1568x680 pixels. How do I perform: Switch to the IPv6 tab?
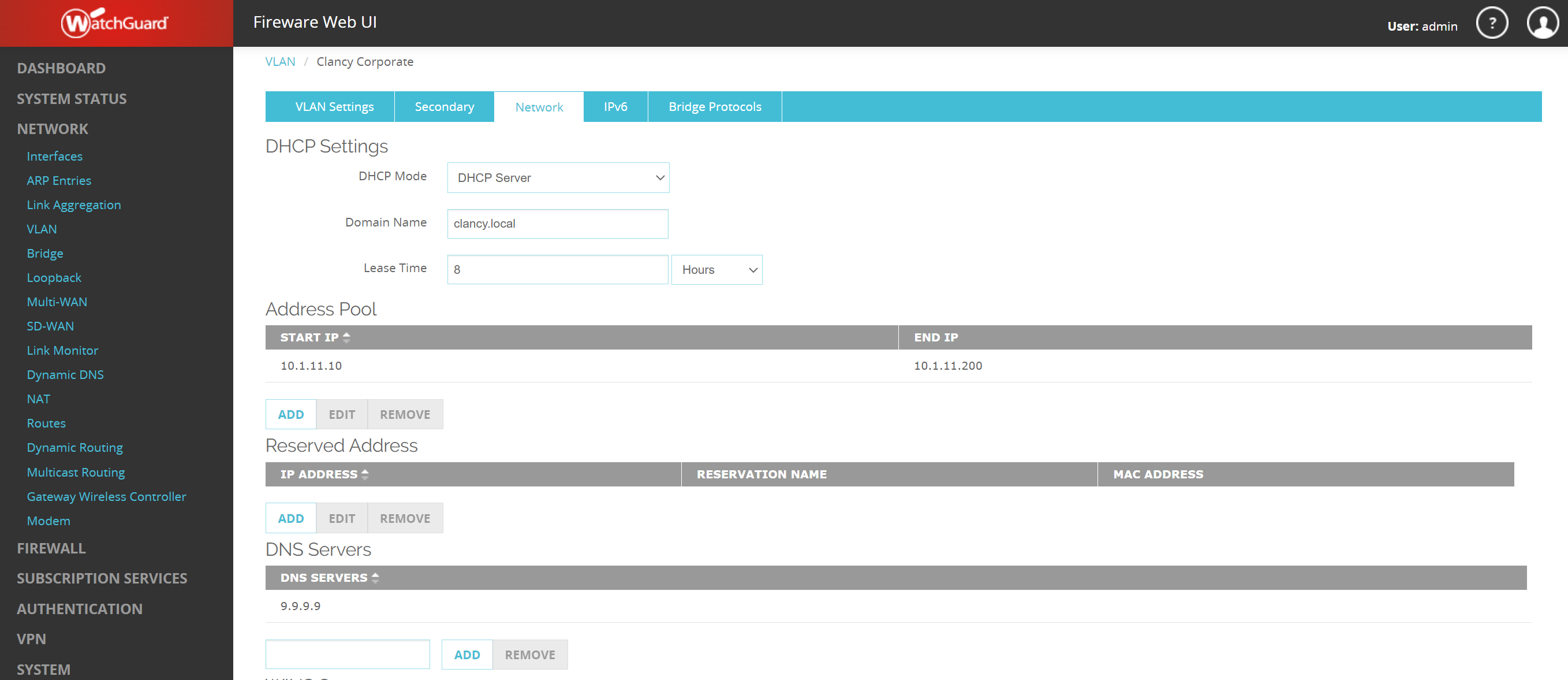[615, 106]
